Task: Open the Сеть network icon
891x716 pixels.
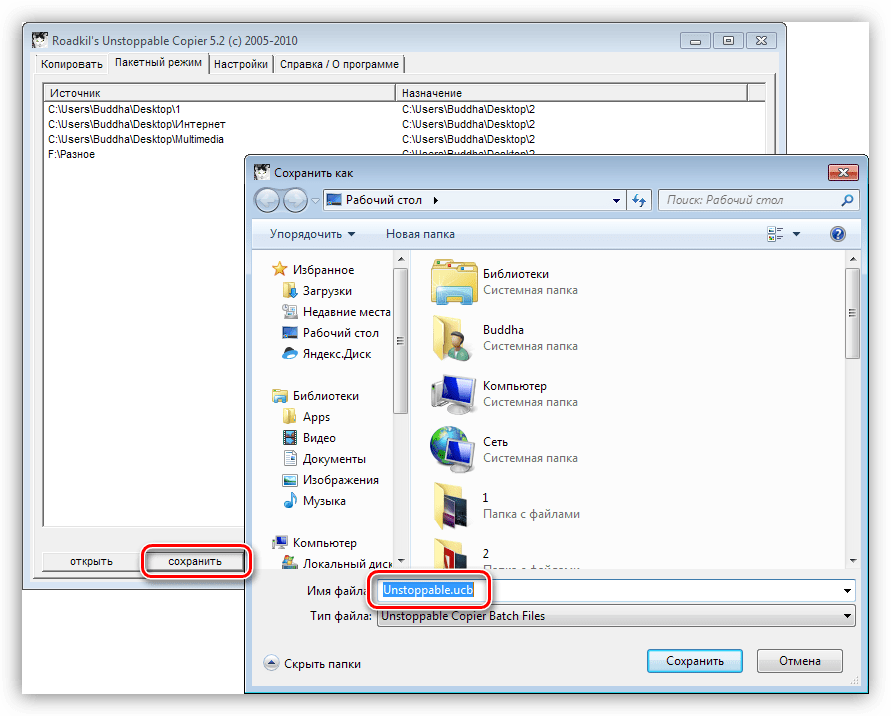Action: (454, 449)
